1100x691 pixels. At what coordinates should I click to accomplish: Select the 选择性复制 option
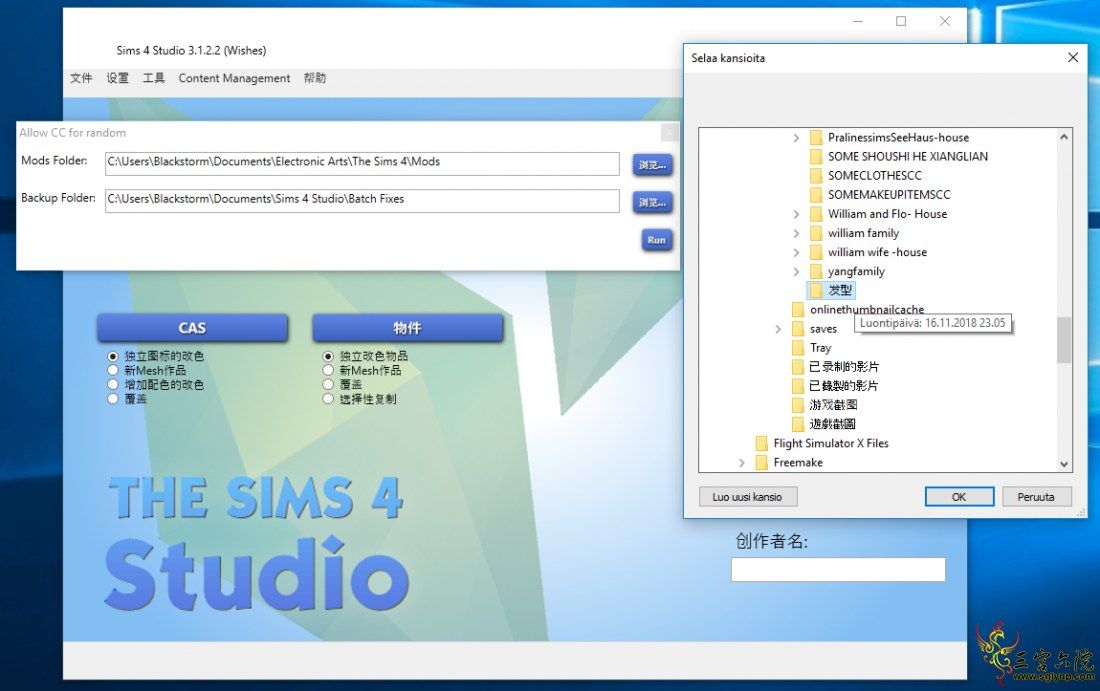coord(328,398)
